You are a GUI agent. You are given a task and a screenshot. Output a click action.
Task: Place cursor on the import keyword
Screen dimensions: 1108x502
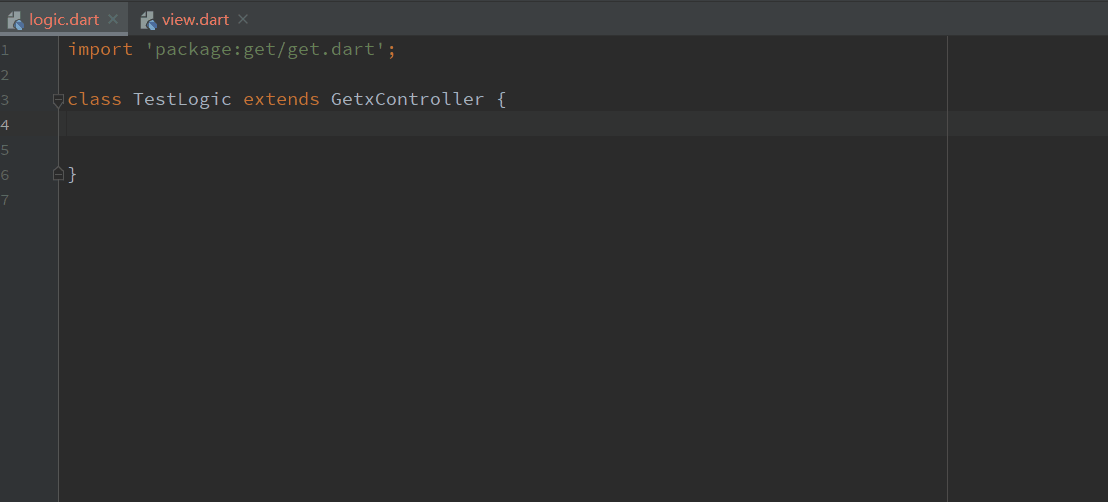(100, 50)
